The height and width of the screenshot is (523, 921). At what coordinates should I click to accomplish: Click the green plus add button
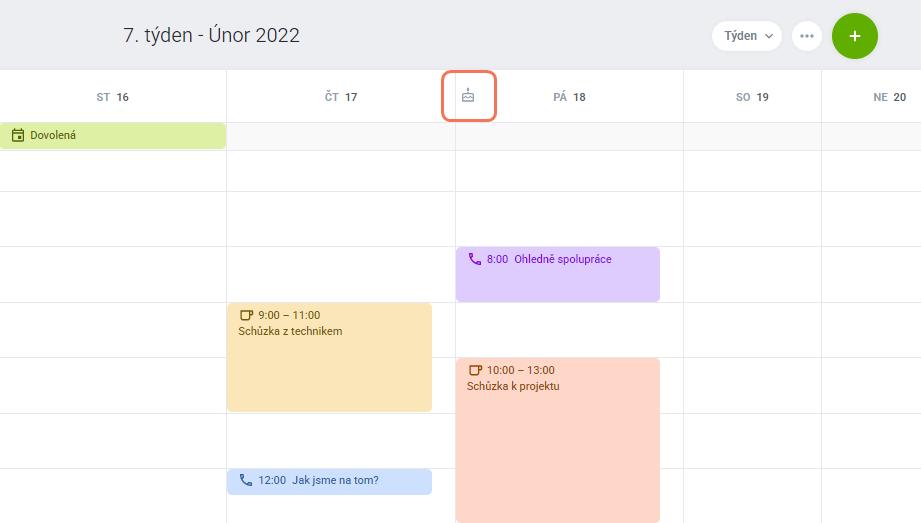coord(855,36)
